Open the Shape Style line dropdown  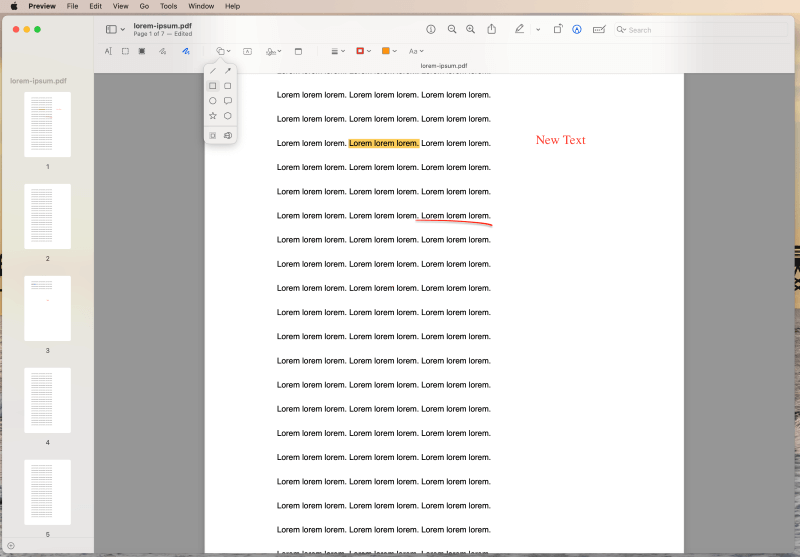[x=338, y=51]
